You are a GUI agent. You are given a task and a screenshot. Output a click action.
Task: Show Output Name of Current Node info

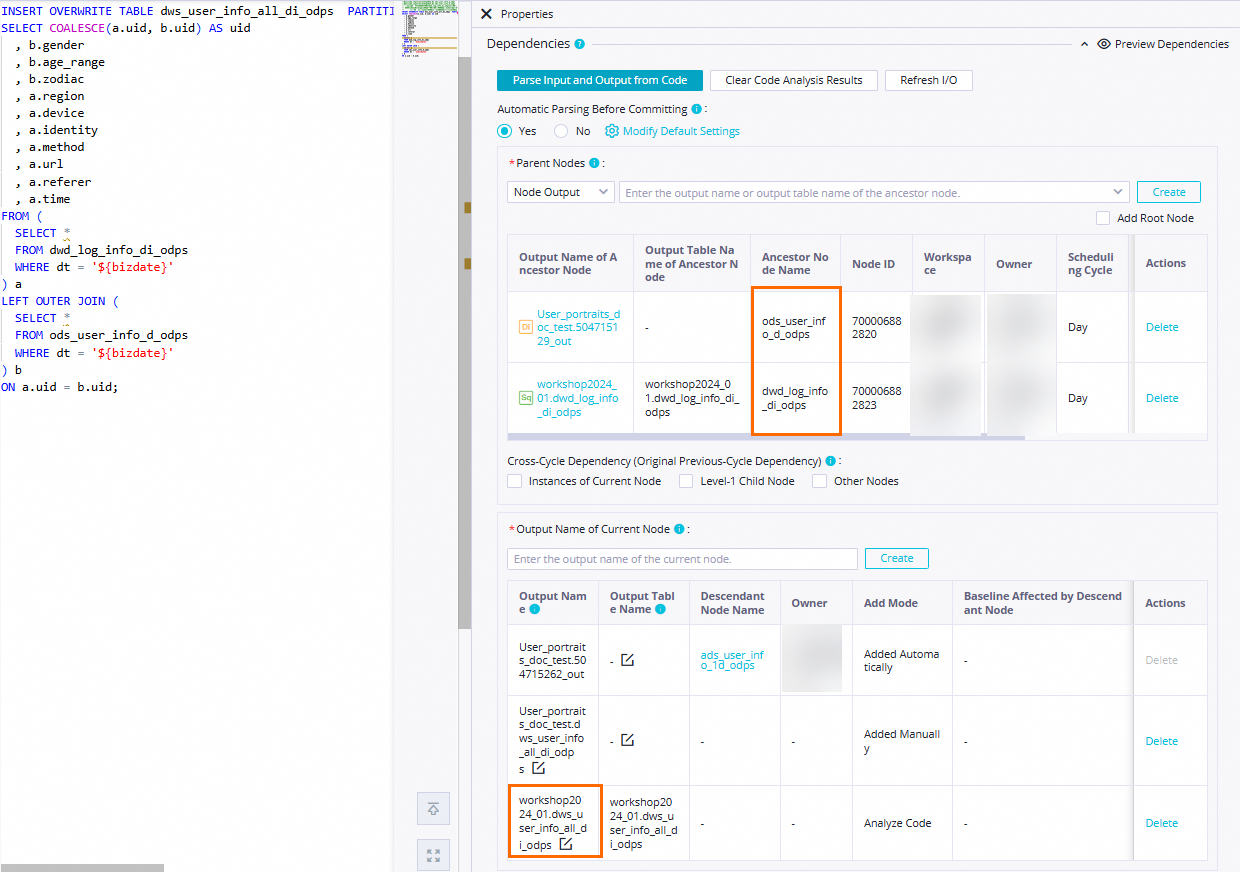[679, 529]
